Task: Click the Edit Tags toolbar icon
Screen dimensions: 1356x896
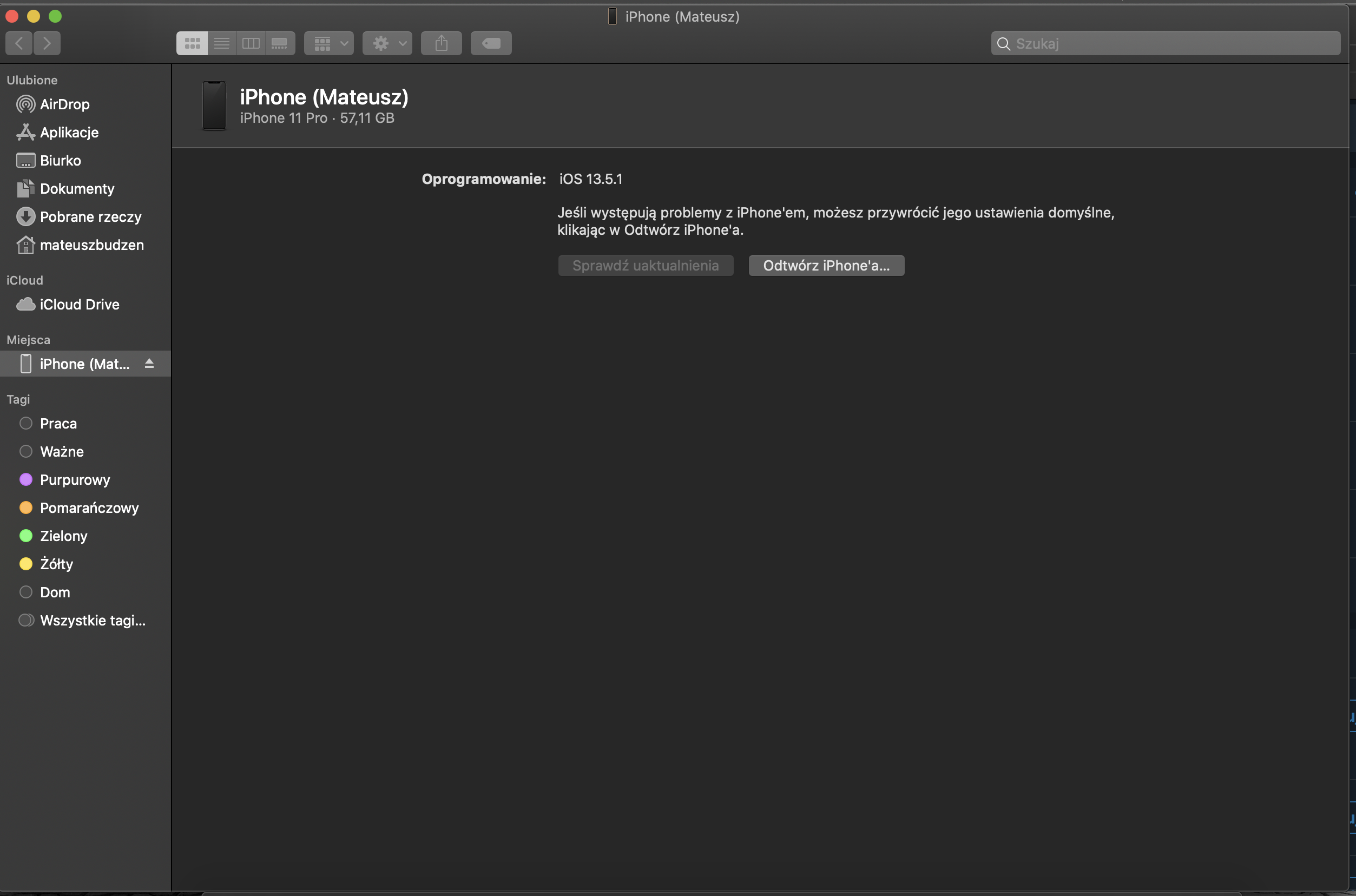Action: [491, 43]
